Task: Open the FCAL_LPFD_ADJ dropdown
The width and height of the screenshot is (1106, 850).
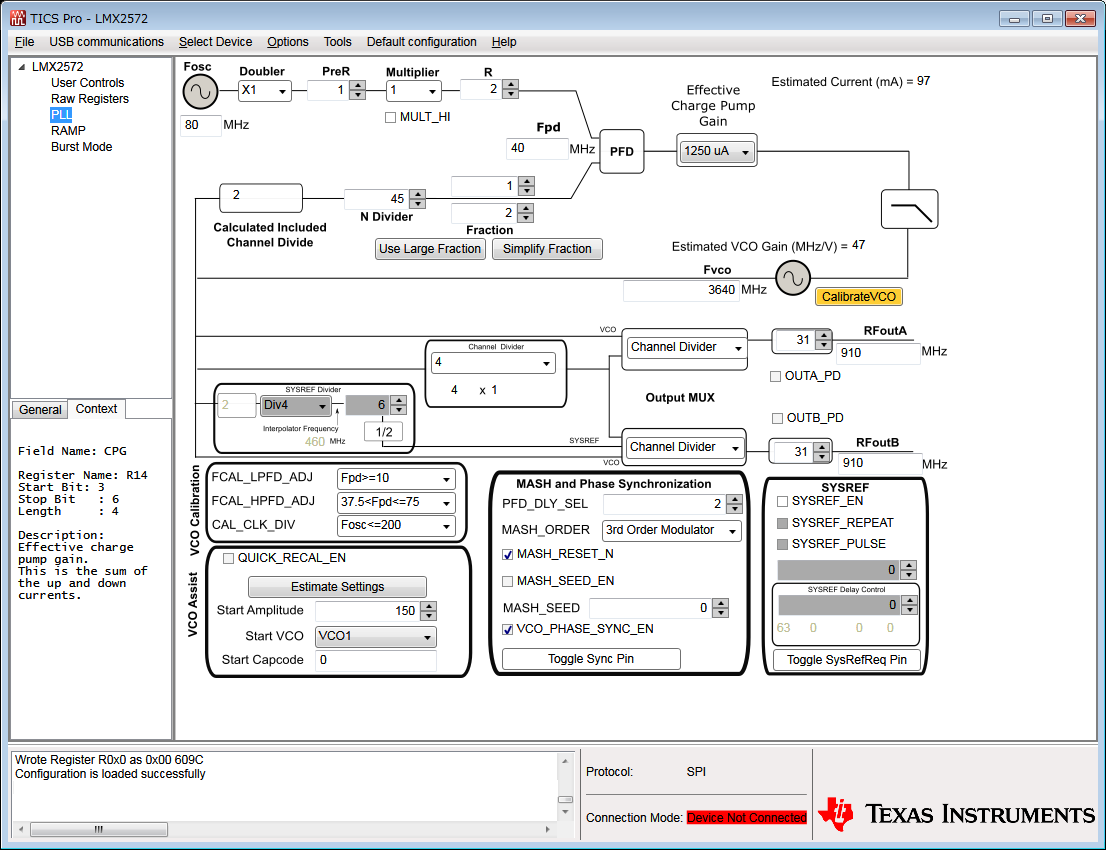Action: pos(396,479)
